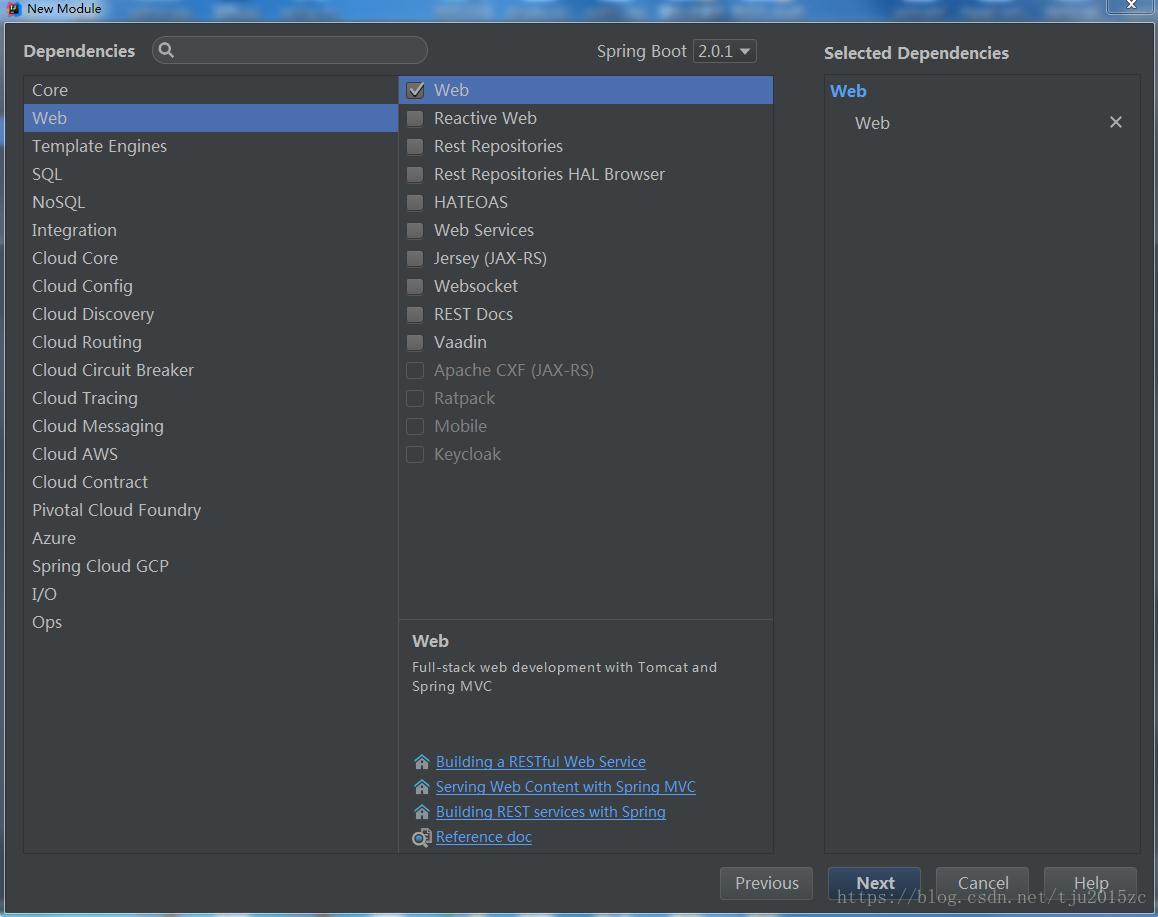This screenshot has width=1158, height=917.
Task: Select the SQL category
Action: [210, 174]
